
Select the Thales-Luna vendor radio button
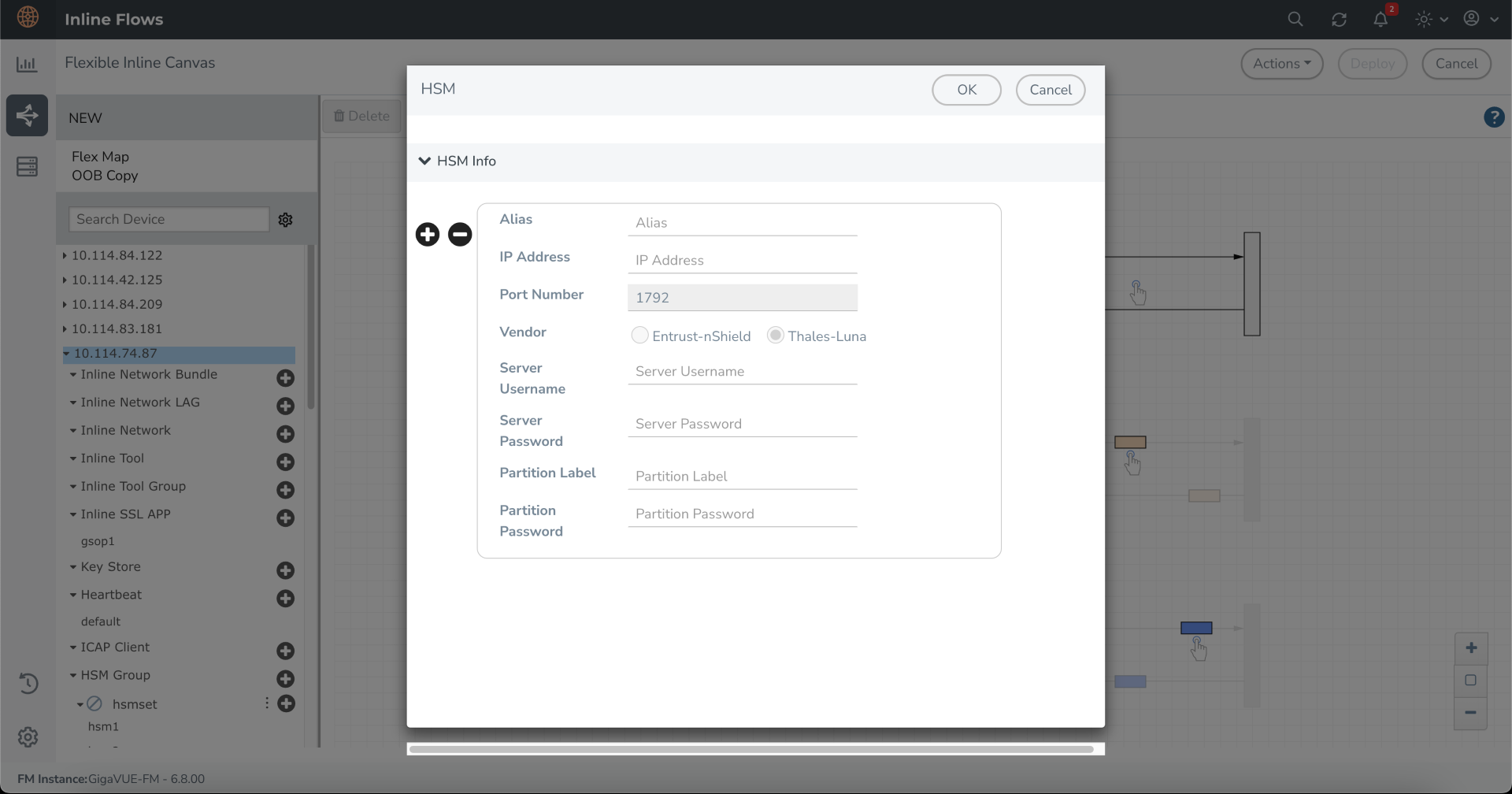(776, 336)
